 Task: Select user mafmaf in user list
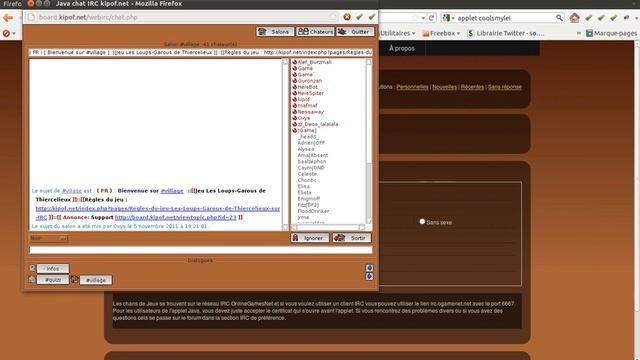(307, 105)
